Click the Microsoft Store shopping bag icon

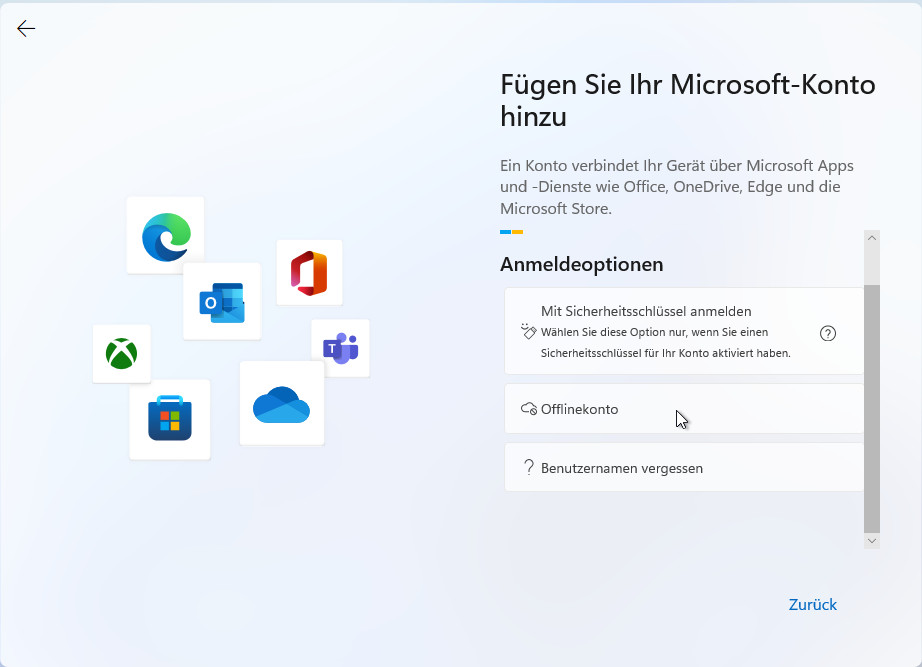(x=169, y=419)
